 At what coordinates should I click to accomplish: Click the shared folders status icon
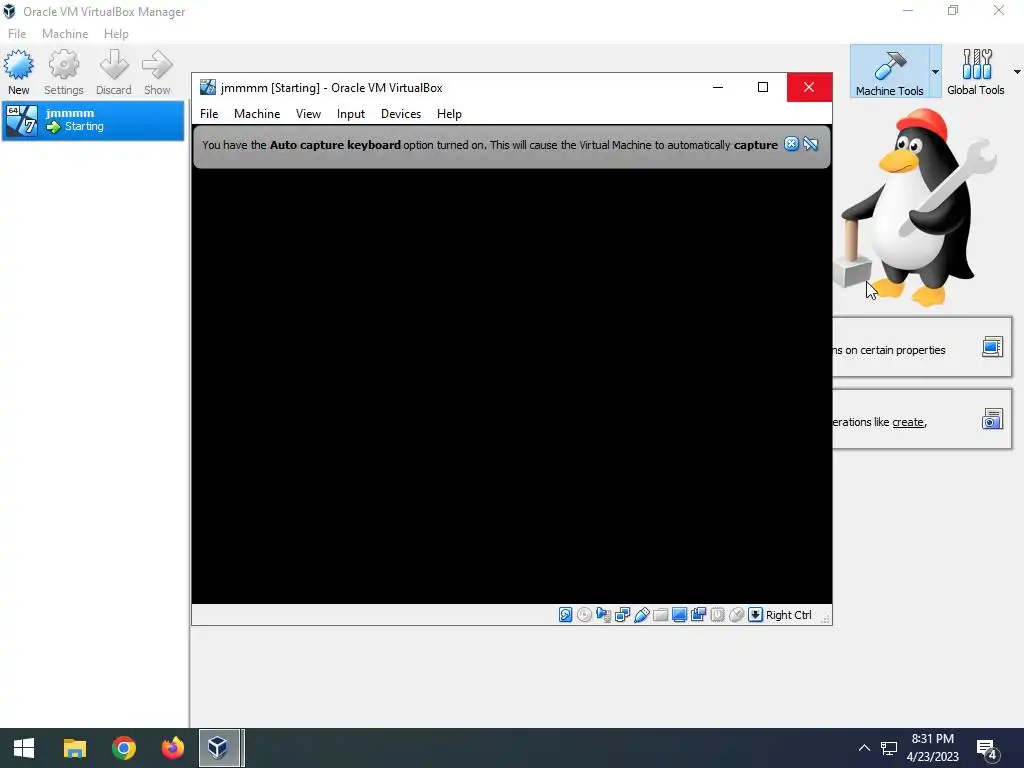[660, 615]
